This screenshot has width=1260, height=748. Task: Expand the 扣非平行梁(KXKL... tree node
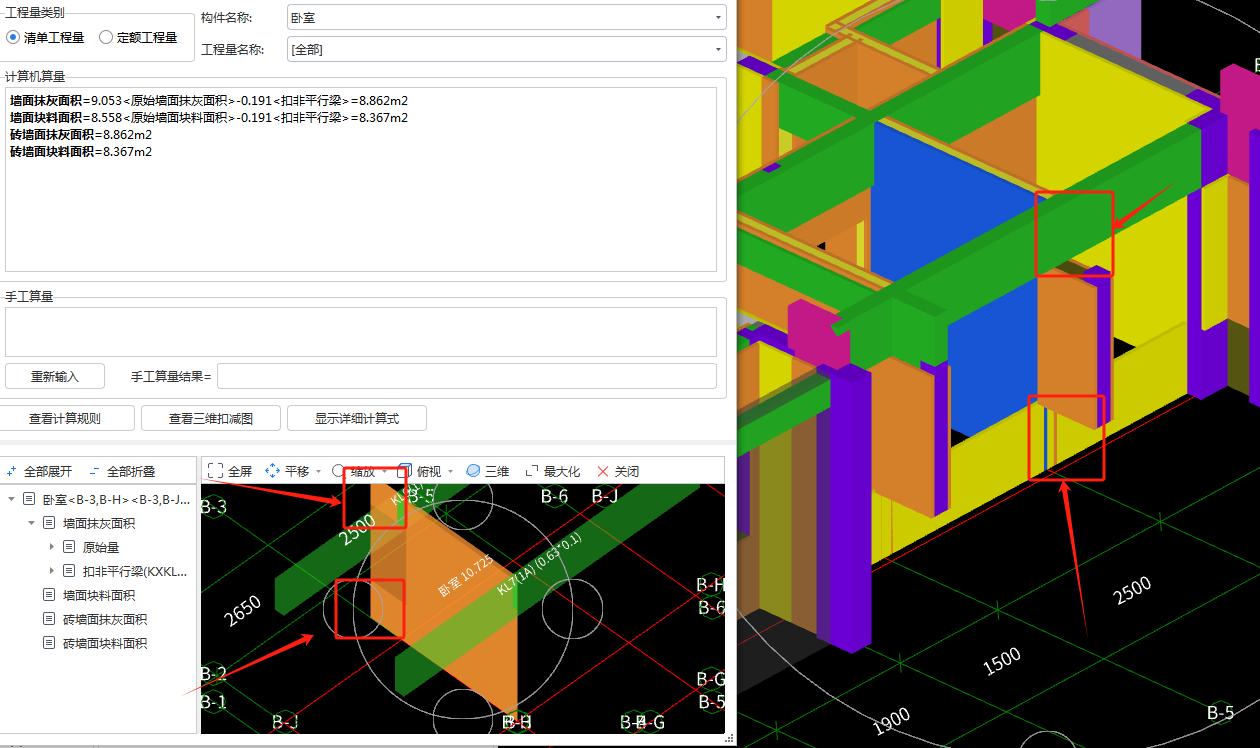[x=51, y=571]
